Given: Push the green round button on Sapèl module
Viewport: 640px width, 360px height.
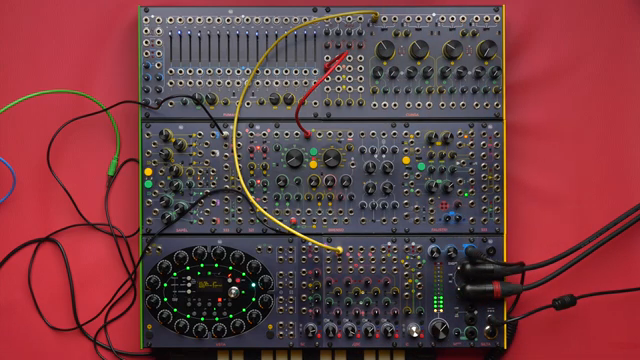Looking at the screenshot, I should [x=148, y=184].
